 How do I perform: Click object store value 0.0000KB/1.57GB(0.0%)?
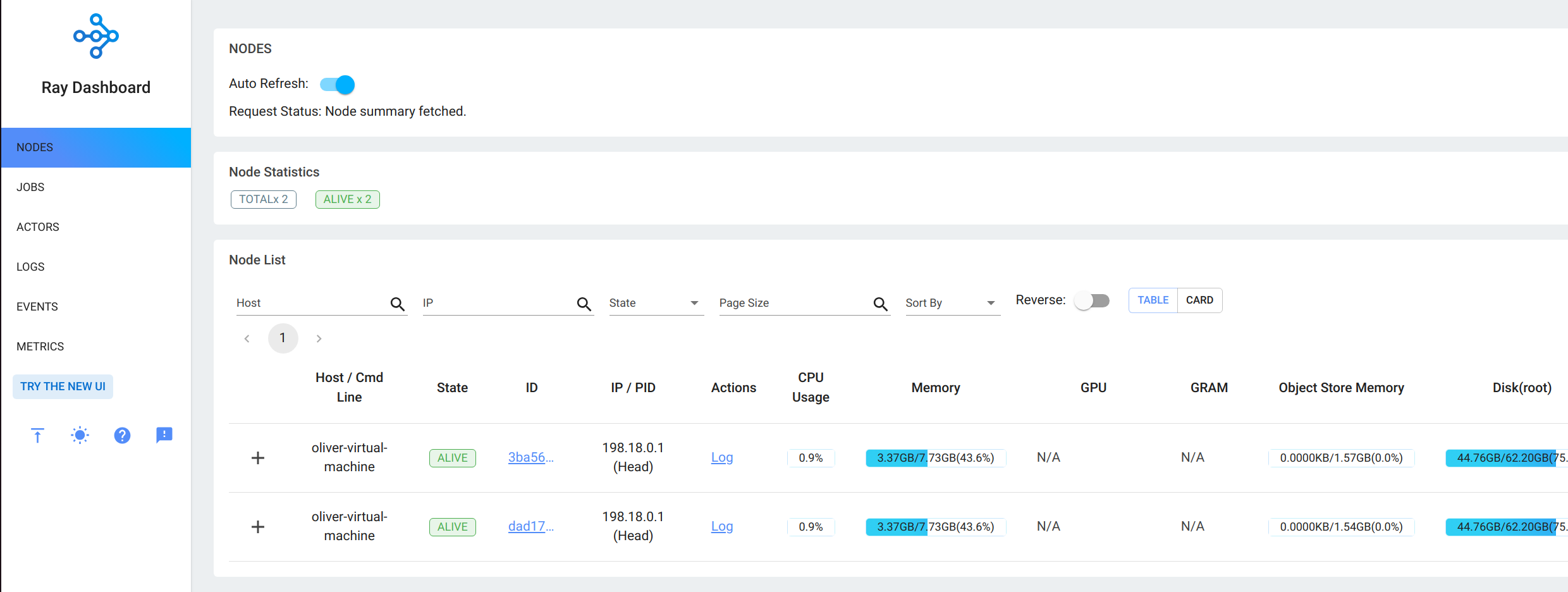click(1342, 458)
